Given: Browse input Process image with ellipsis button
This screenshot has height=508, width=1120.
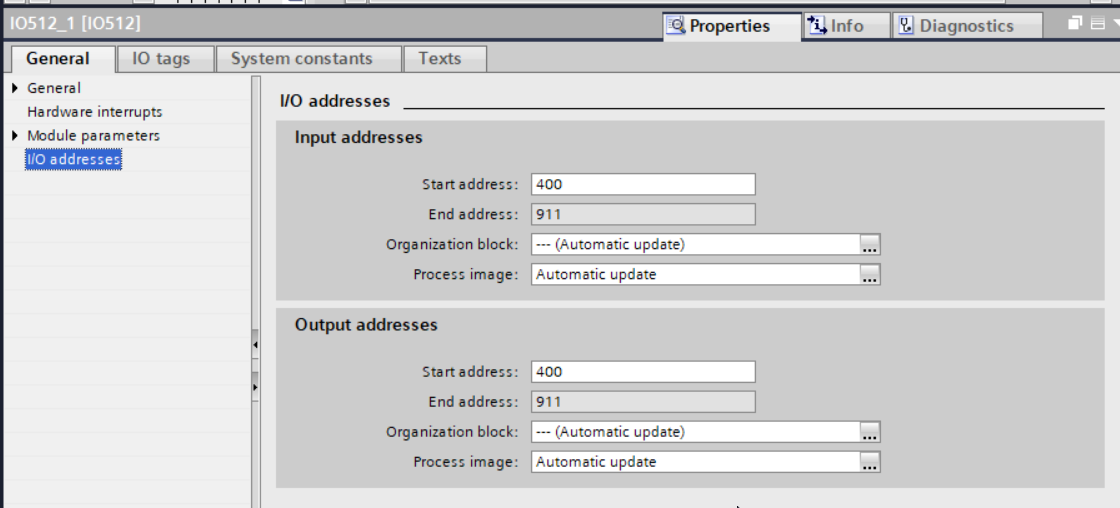Looking at the screenshot, I should [870, 274].
